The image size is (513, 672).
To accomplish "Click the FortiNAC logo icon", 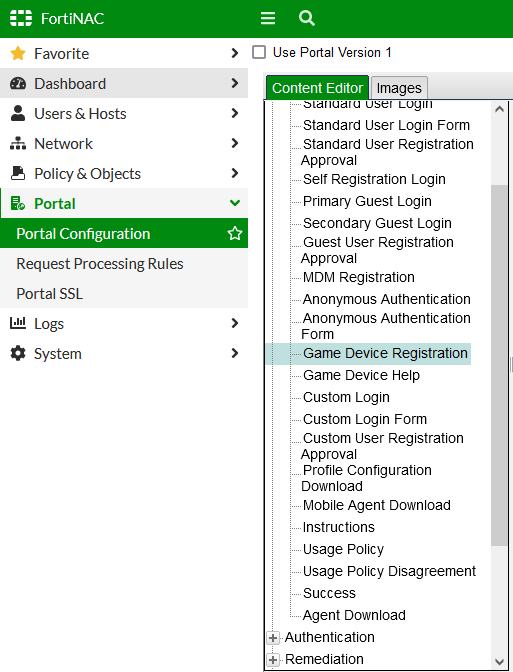I will pyautogui.click(x=21, y=18).
